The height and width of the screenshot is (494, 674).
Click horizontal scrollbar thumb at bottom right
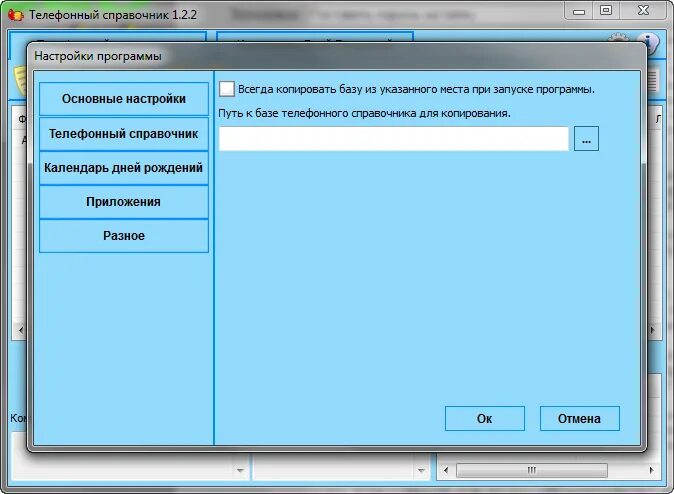click(x=532, y=470)
